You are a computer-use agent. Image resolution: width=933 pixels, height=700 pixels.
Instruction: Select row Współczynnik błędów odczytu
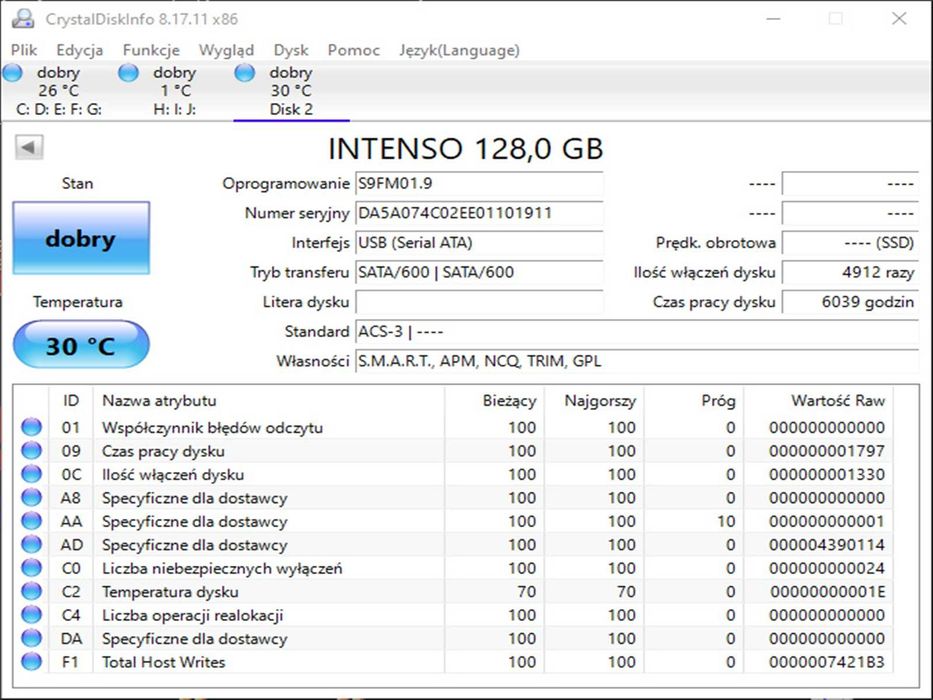point(453,427)
